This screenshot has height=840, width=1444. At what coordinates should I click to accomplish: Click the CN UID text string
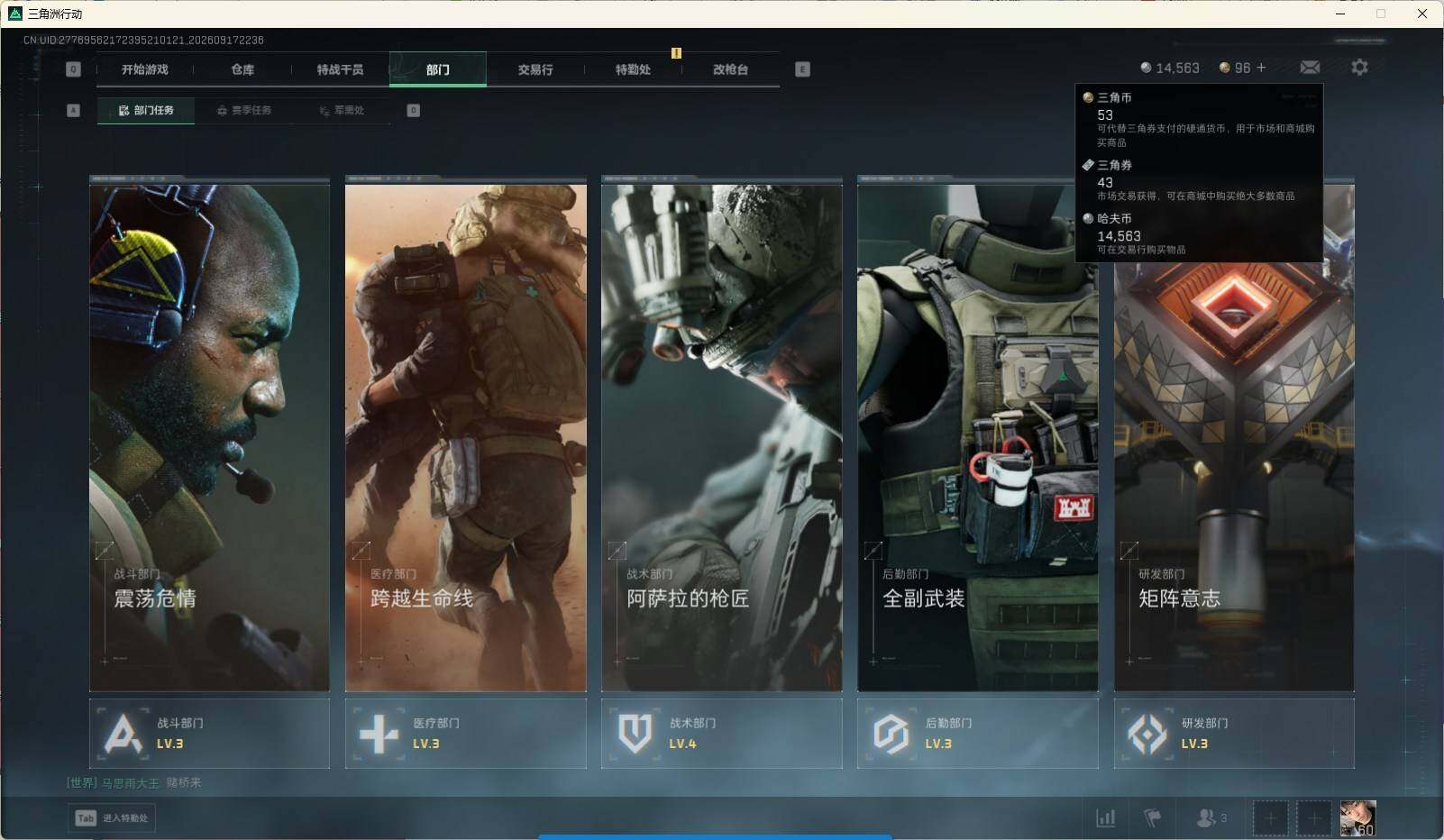(143, 41)
